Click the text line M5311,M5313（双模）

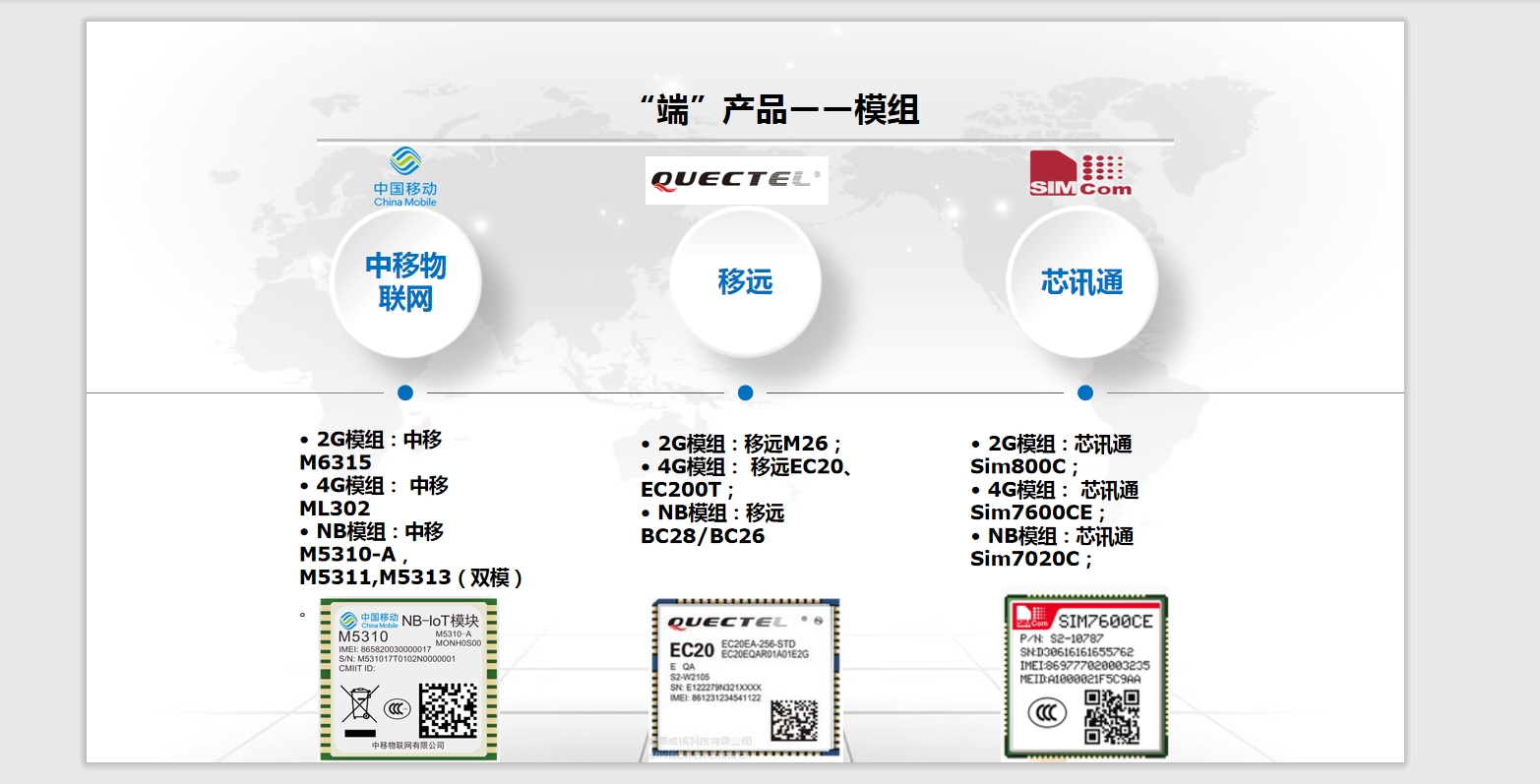pyautogui.click(x=411, y=577)
